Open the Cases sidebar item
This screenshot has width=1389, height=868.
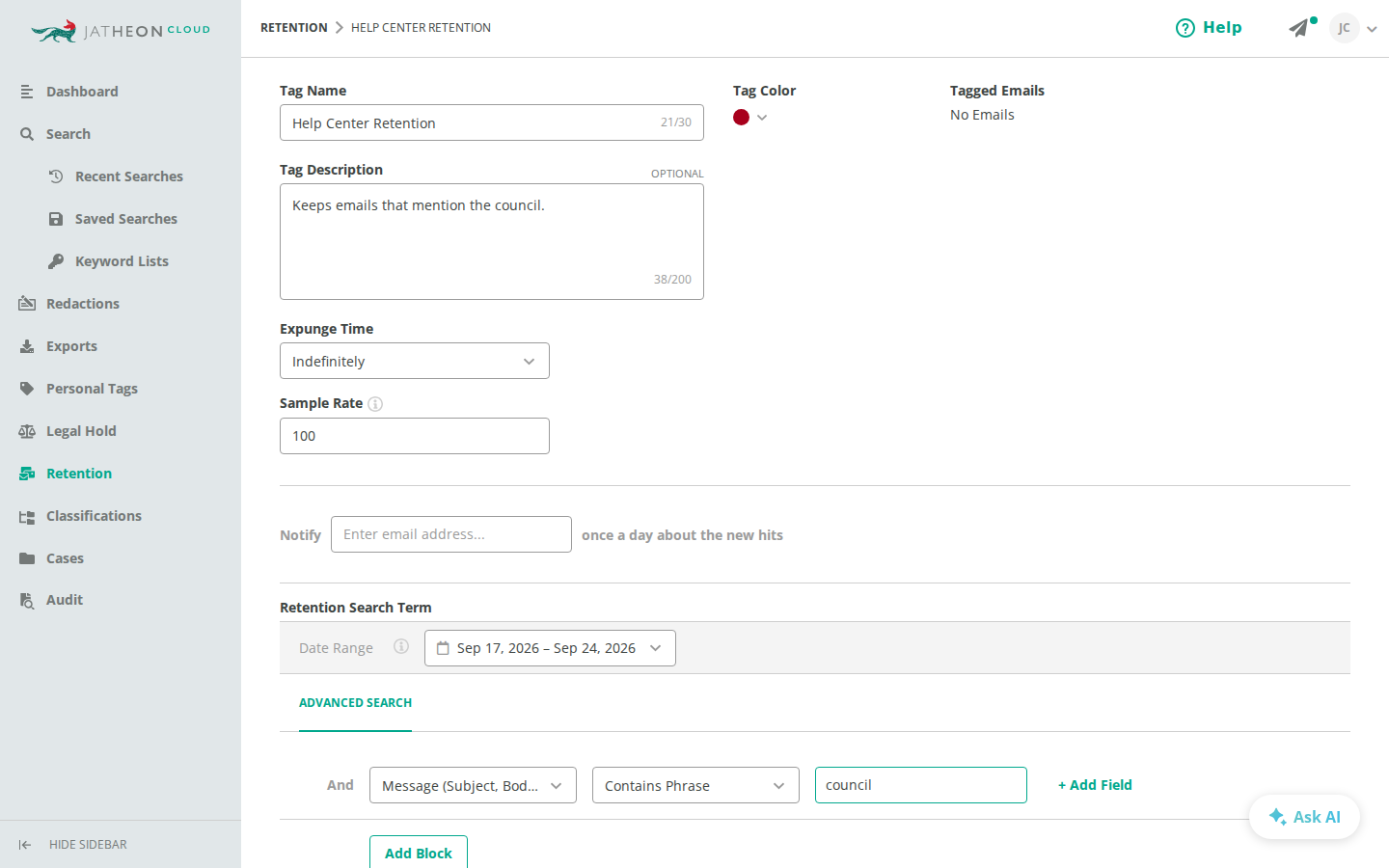click(65, 558)
